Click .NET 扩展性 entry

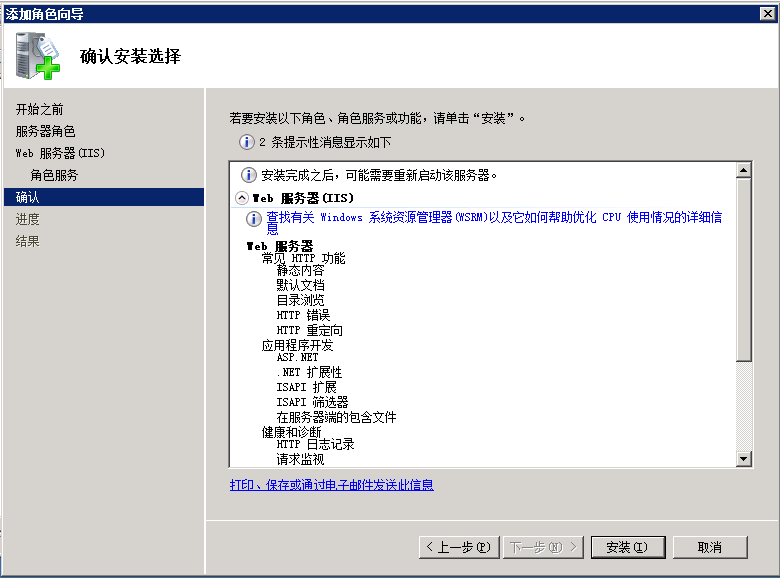pyautogui.click(x=309, y=372)
